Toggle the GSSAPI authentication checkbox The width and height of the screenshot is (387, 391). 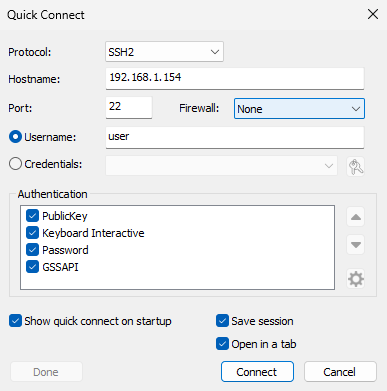point(32,267)
